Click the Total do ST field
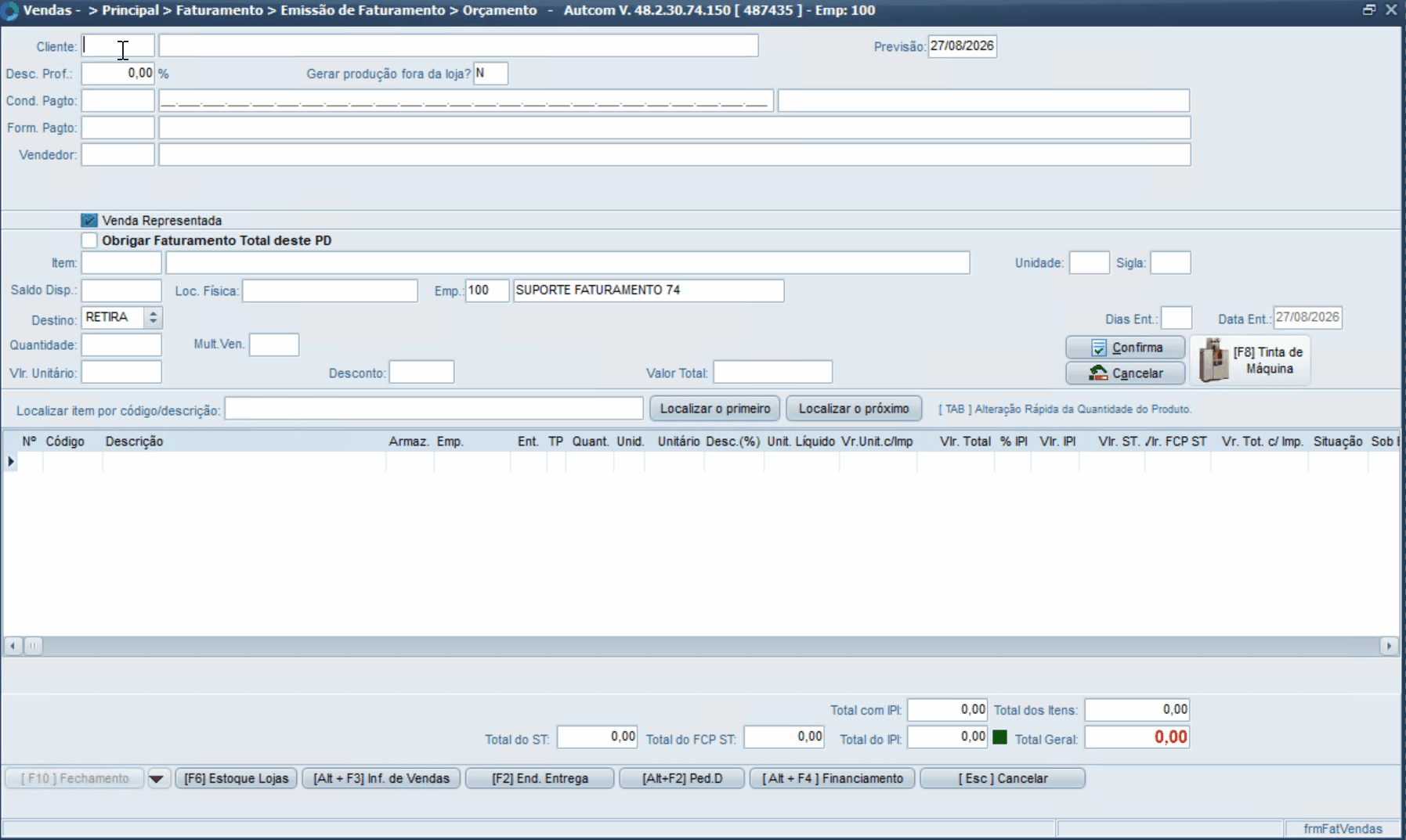 click(x=597, y=737)
